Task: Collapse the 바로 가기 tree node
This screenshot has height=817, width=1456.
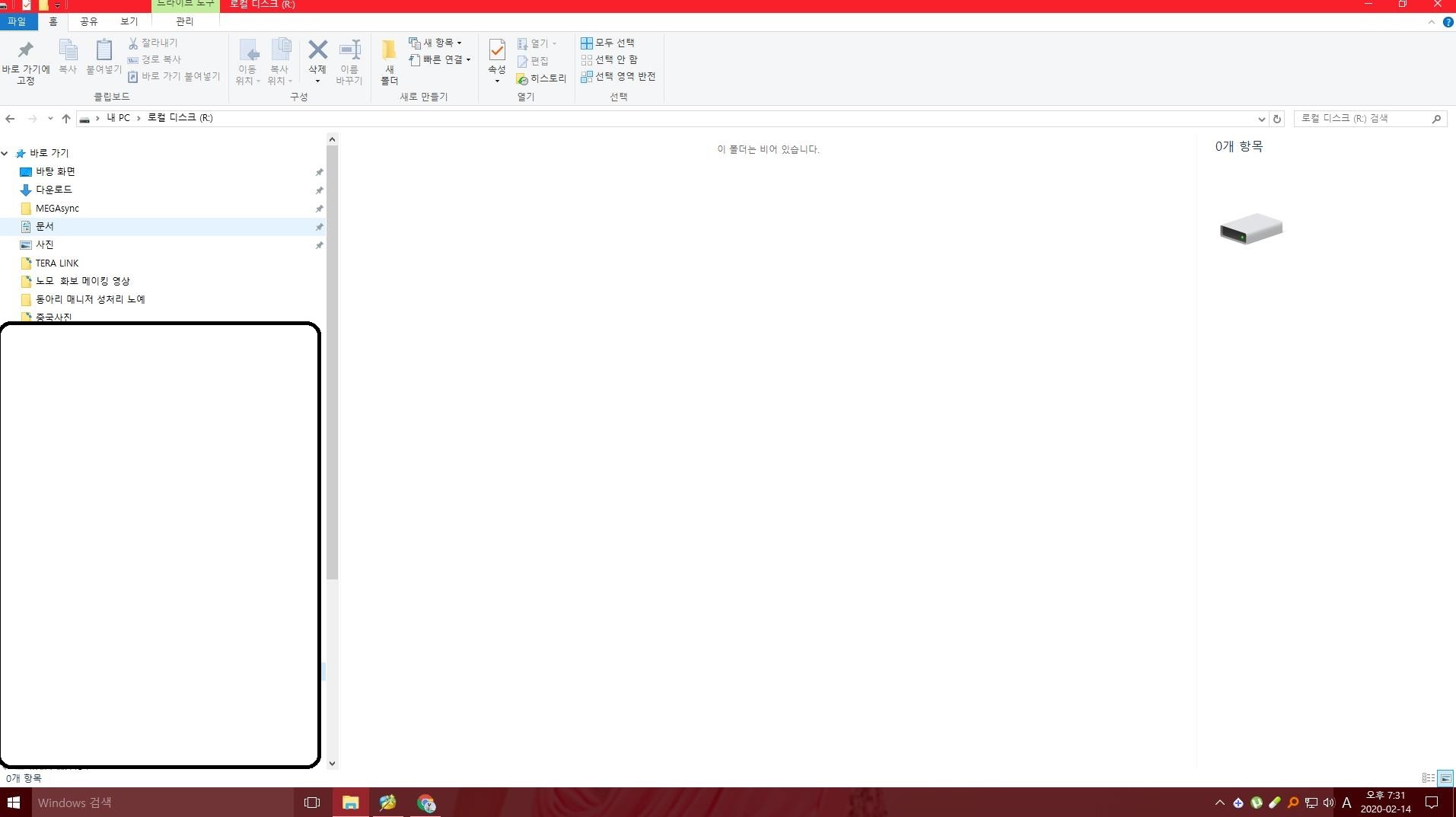Action: (x=5, y=153)
